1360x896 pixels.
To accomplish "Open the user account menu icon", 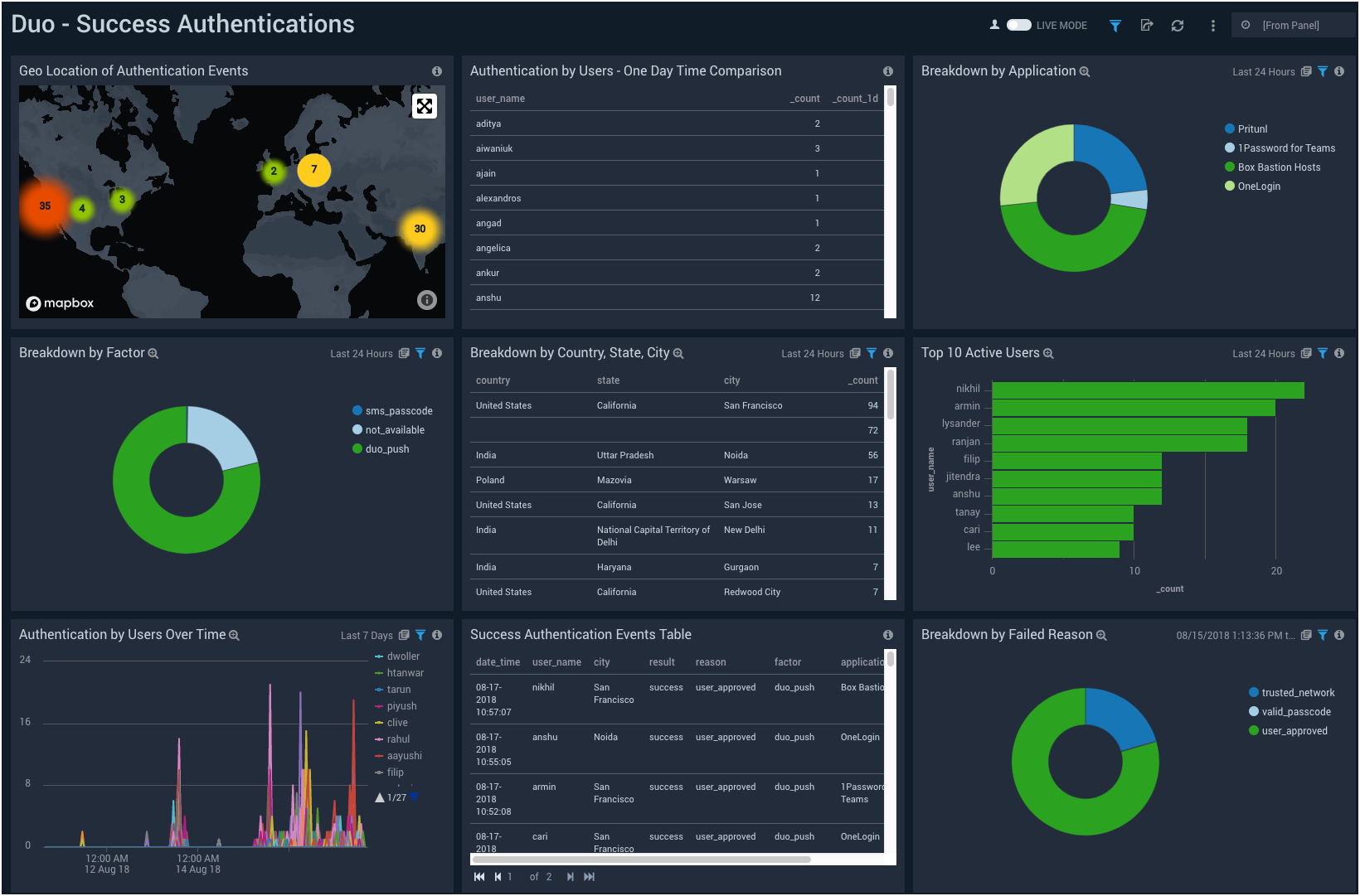I will tap(993, 25).
